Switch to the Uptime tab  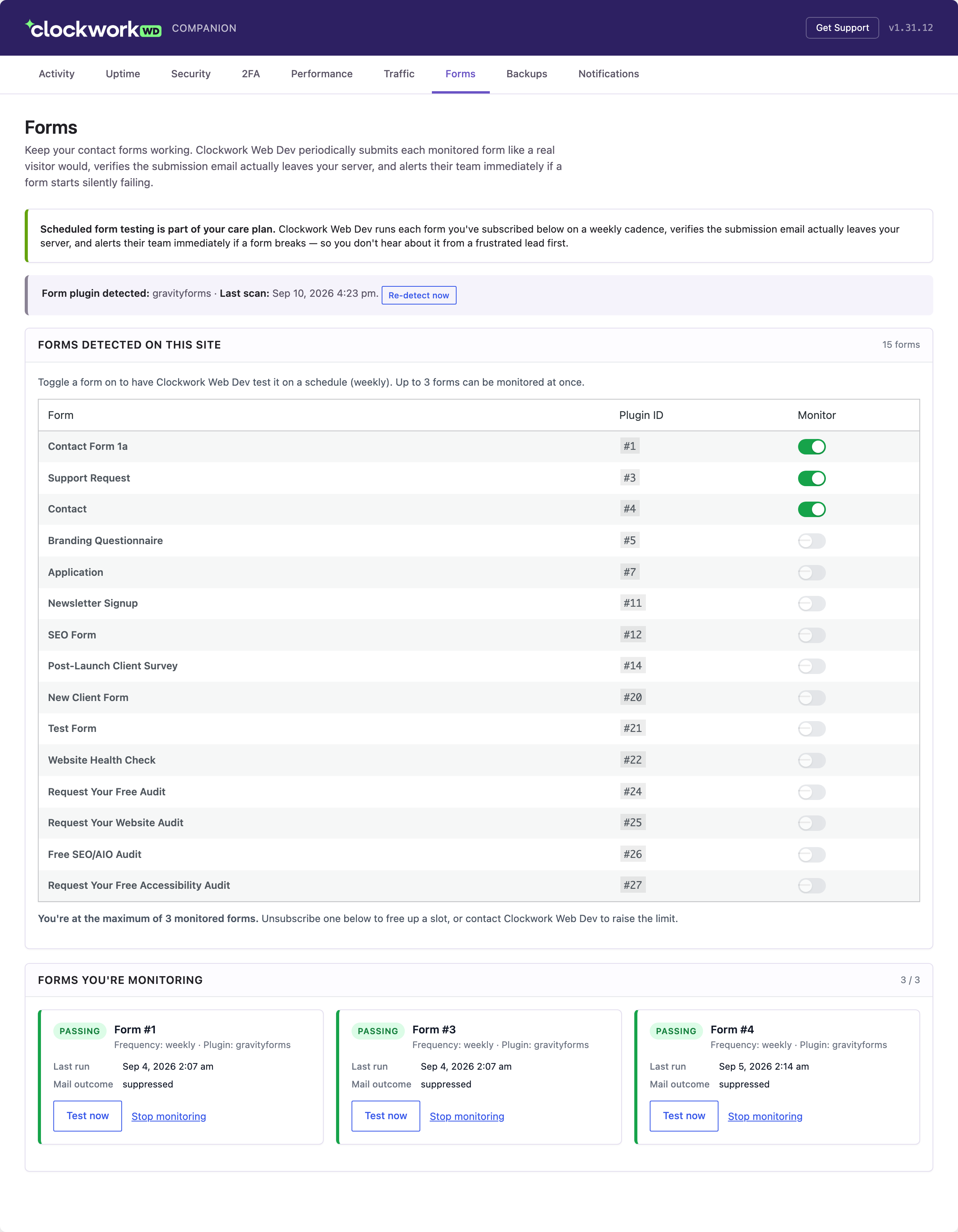coord(123,74)
